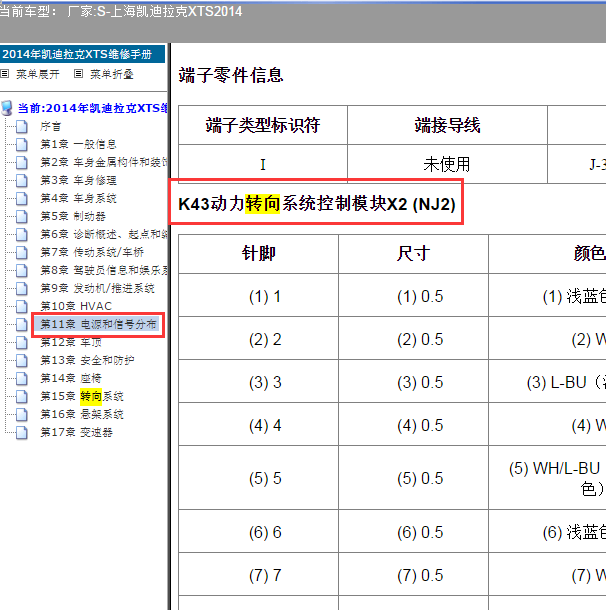Click the pin cell (1) 1
The width and height of the screenshot is (606, 610).
coord(259,296)
